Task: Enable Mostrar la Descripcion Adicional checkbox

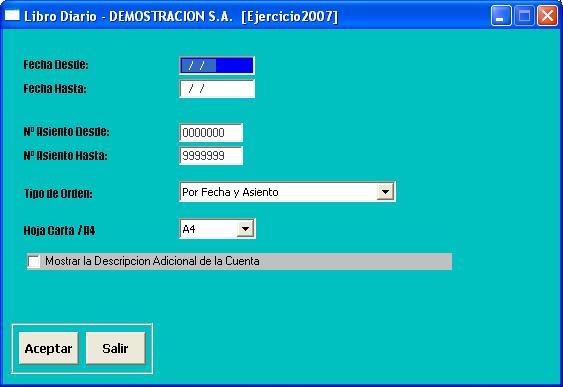Action: [x=34, y=261]
